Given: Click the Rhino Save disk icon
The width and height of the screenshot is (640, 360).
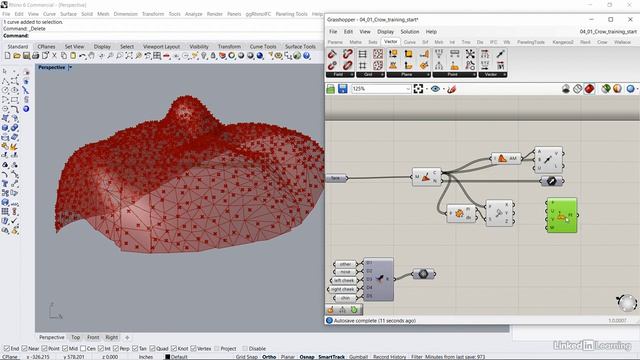Looking at the screenshot, I should 26,56.
